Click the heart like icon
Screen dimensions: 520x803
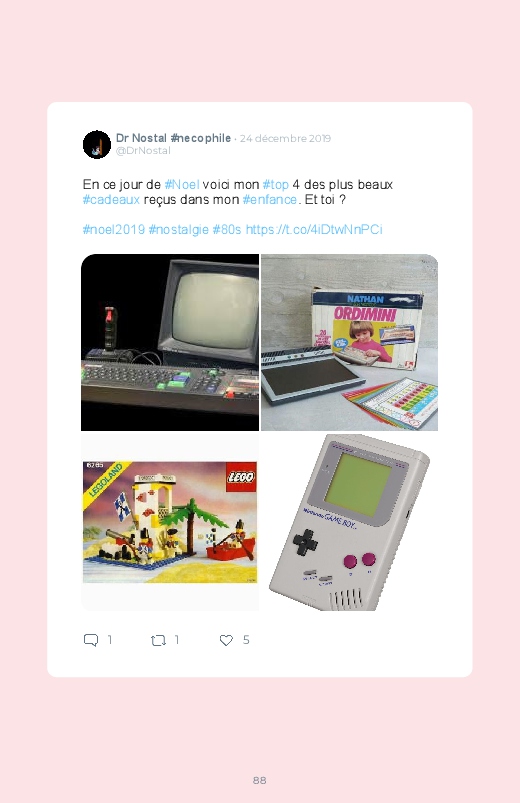point(226,640)
